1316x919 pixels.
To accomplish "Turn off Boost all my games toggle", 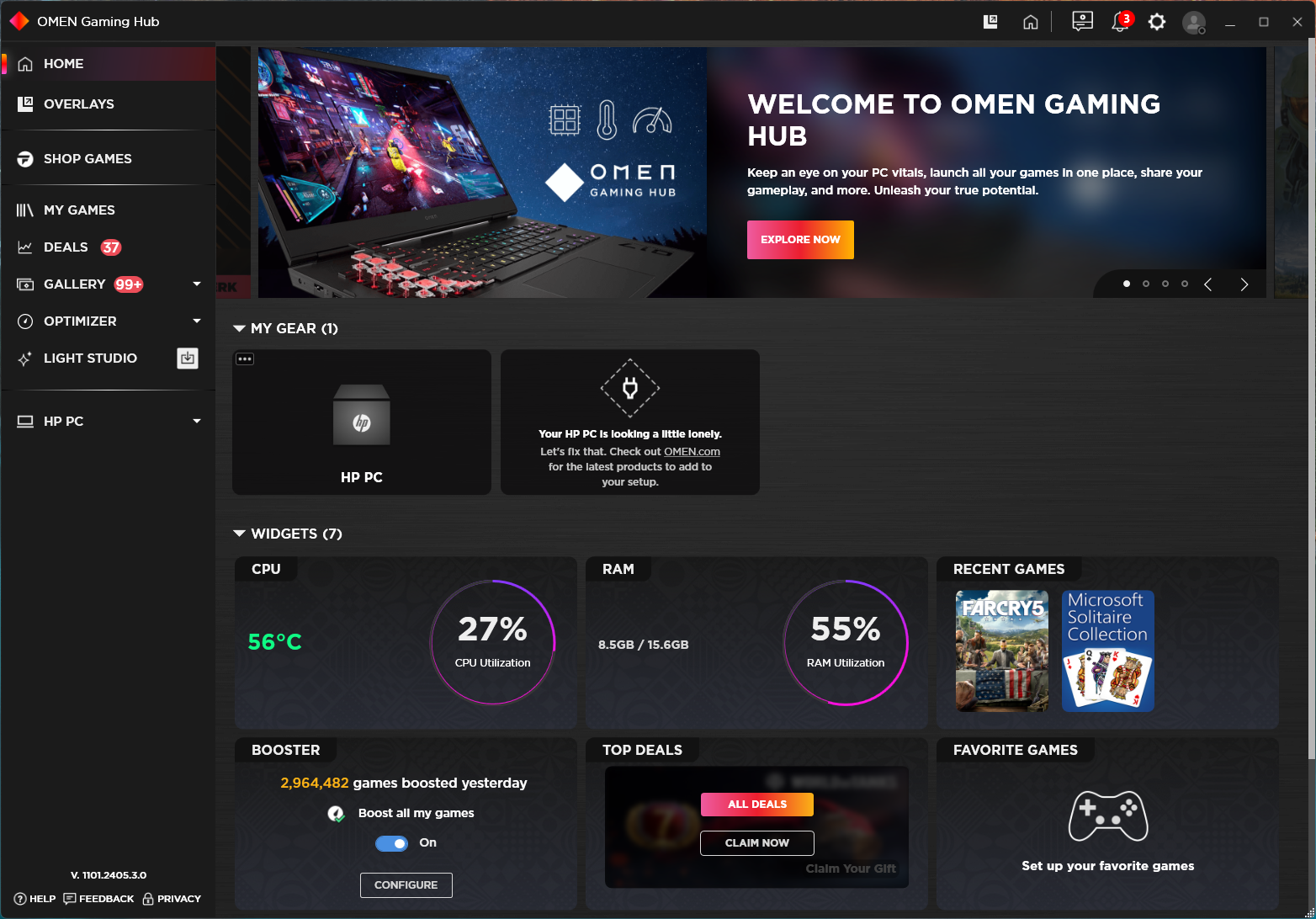I will click(x=391, y=843).
